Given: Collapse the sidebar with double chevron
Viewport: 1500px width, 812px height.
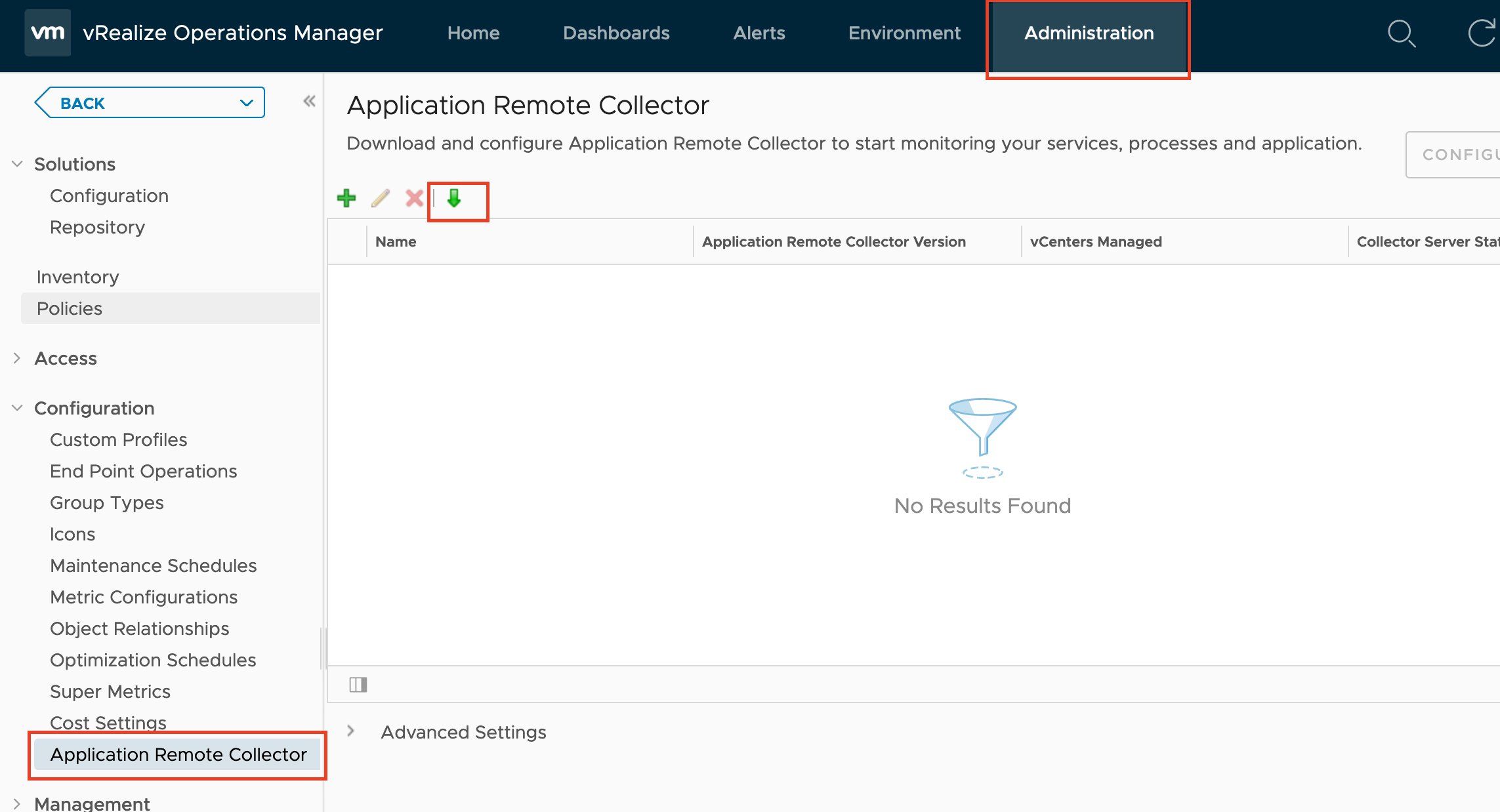Looking at the screenshot, I should [309, 101].
